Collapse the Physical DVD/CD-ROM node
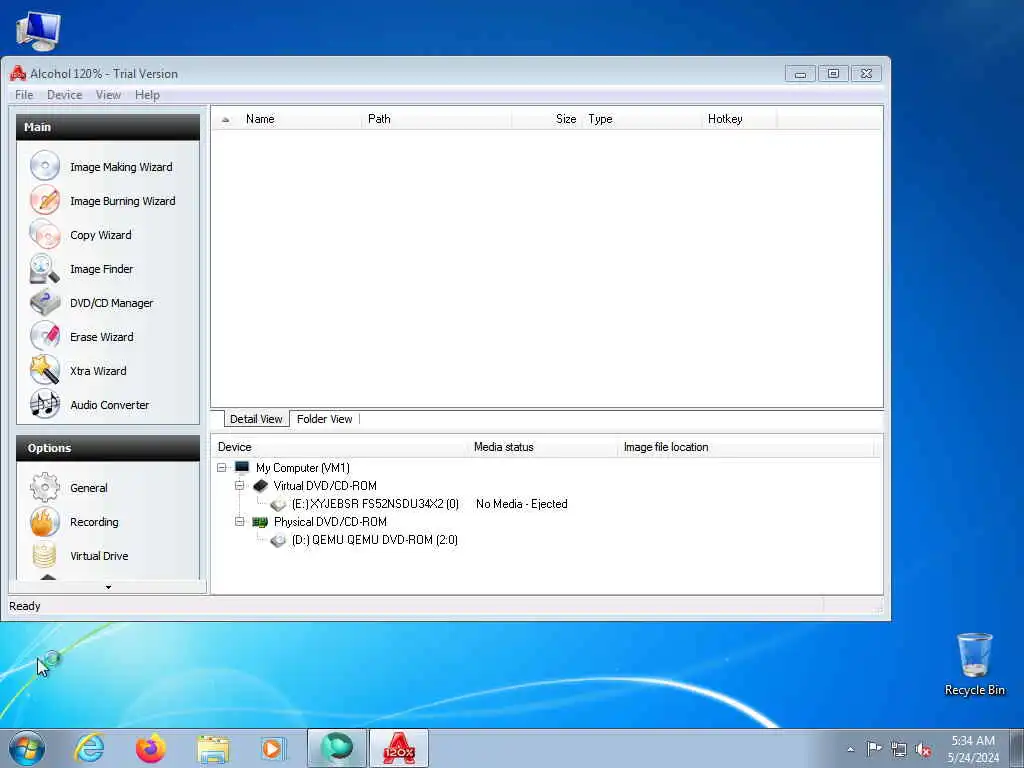Screen dimensions: 1024x768 [240, 522]
